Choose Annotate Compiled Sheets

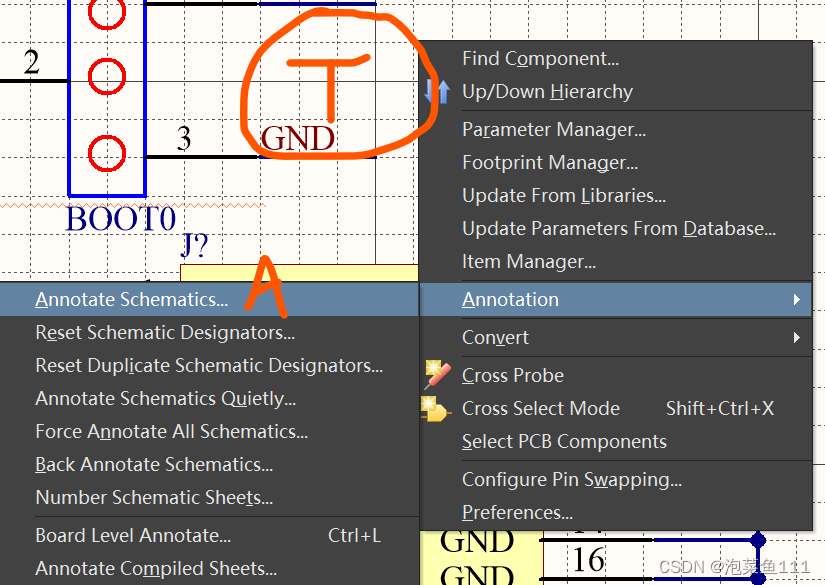[209, 569]
